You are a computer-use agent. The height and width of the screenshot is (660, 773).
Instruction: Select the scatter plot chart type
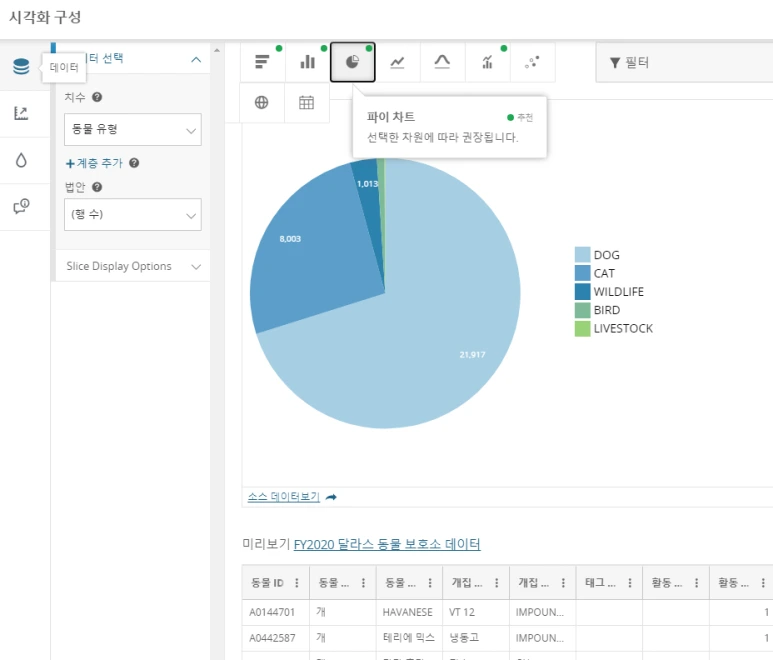(532, 62)
